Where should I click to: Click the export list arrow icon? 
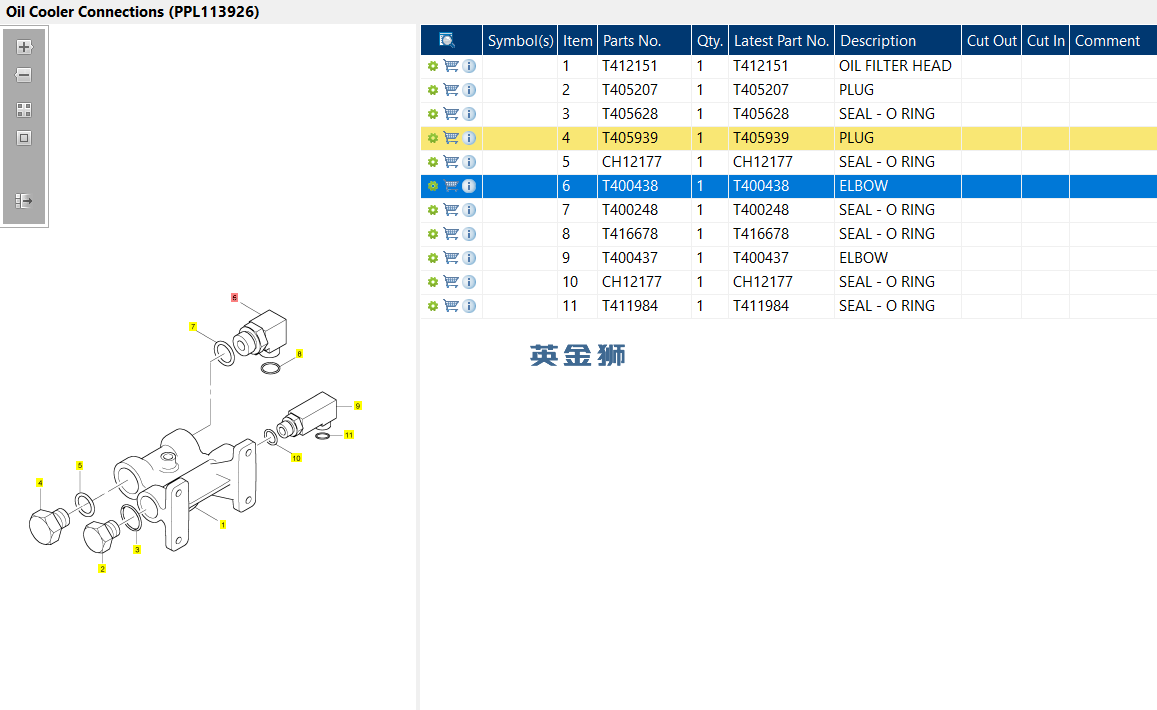point(24,201)
